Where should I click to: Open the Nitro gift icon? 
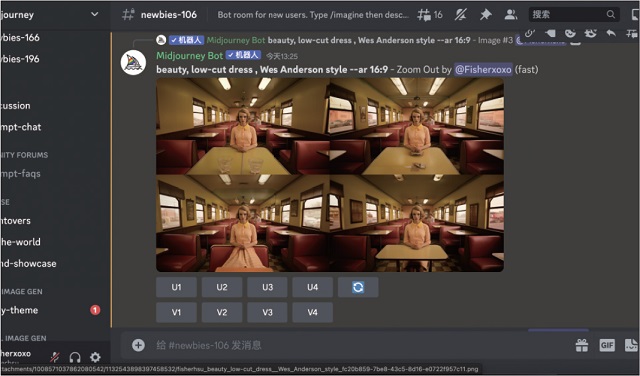pyautogui.click(x=582, y=345)
